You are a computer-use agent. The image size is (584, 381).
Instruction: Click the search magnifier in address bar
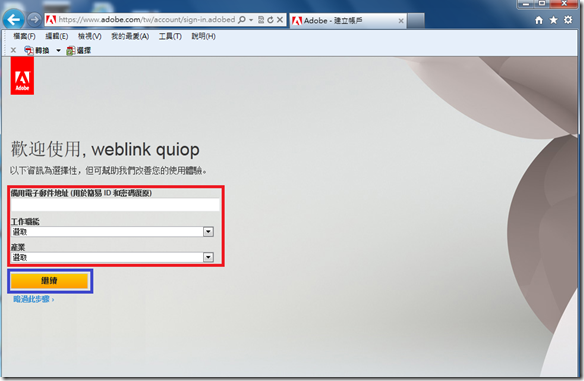pos(242,19)
